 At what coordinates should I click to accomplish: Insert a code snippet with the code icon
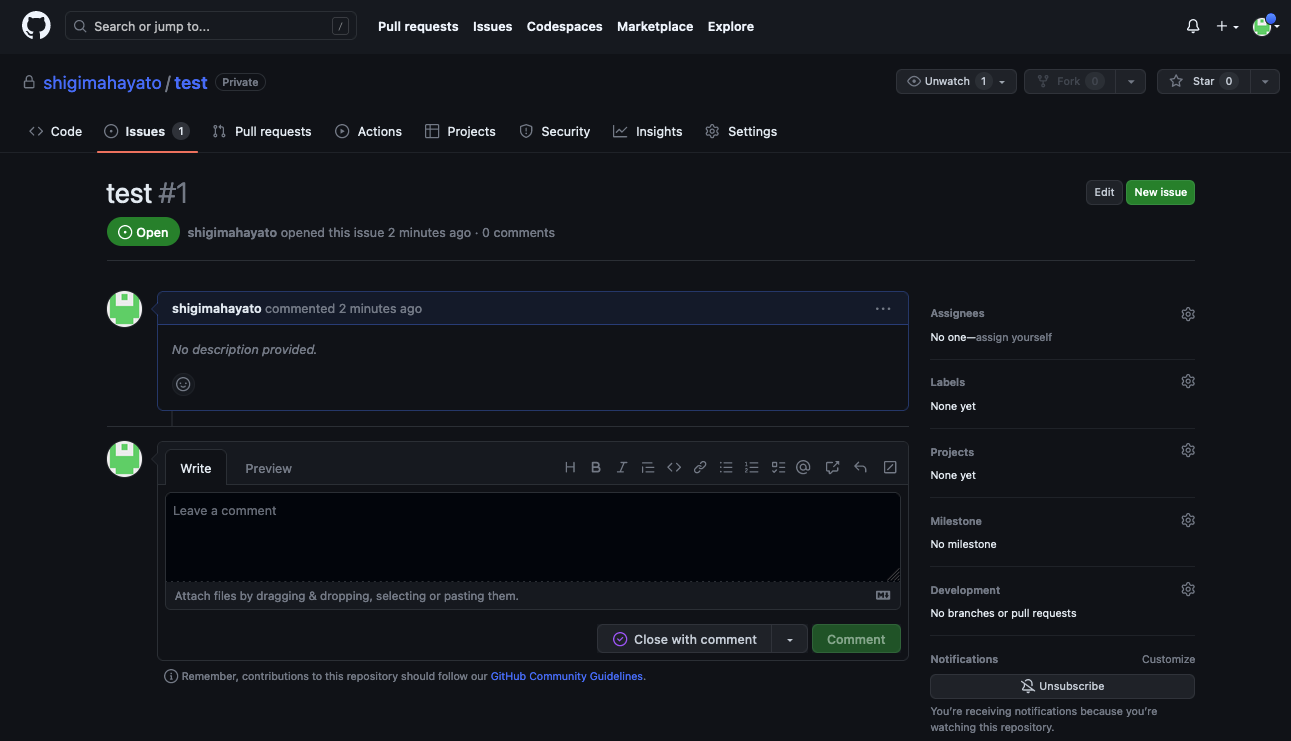(674, 467)
